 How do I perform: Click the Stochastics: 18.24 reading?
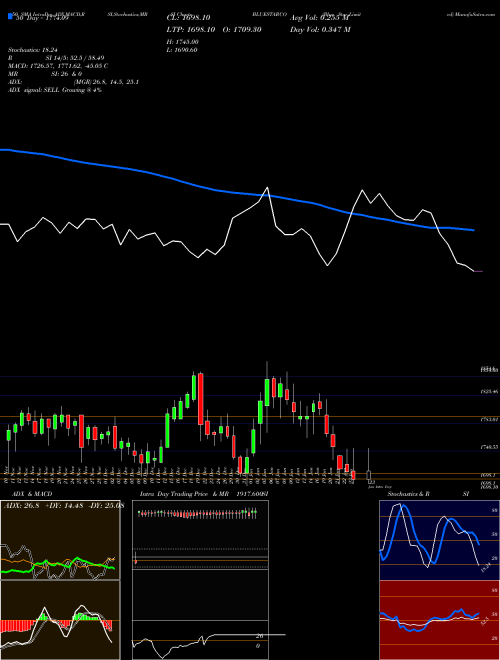(33, 50)
